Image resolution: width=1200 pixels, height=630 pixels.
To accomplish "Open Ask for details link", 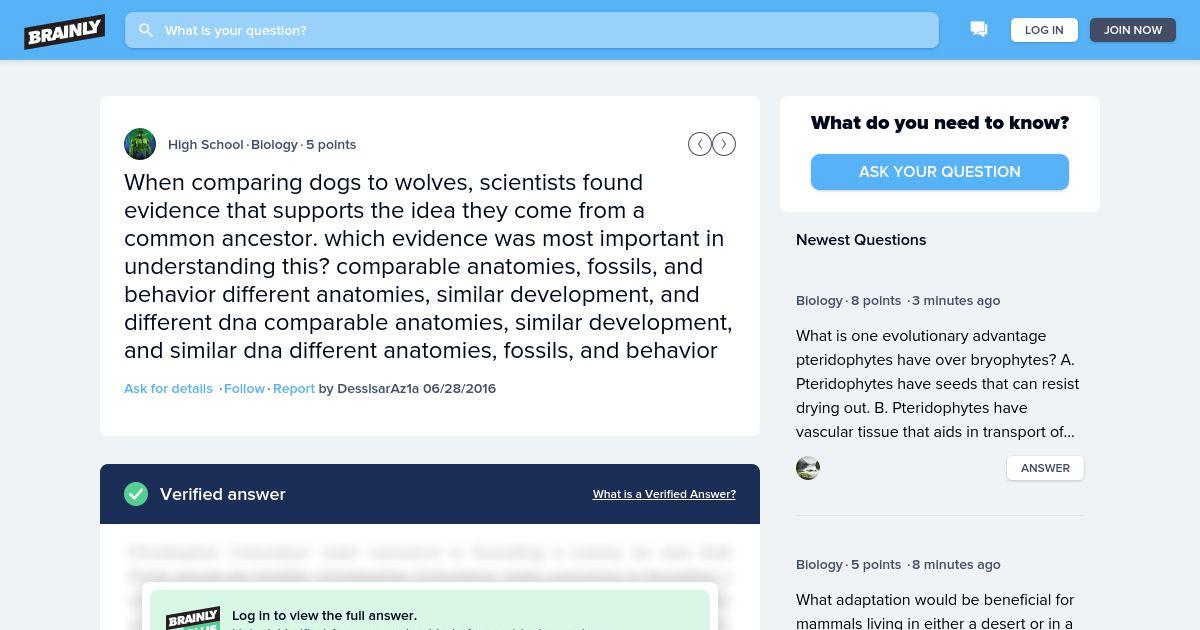I will pyautogui.click(x=168, y=388).
